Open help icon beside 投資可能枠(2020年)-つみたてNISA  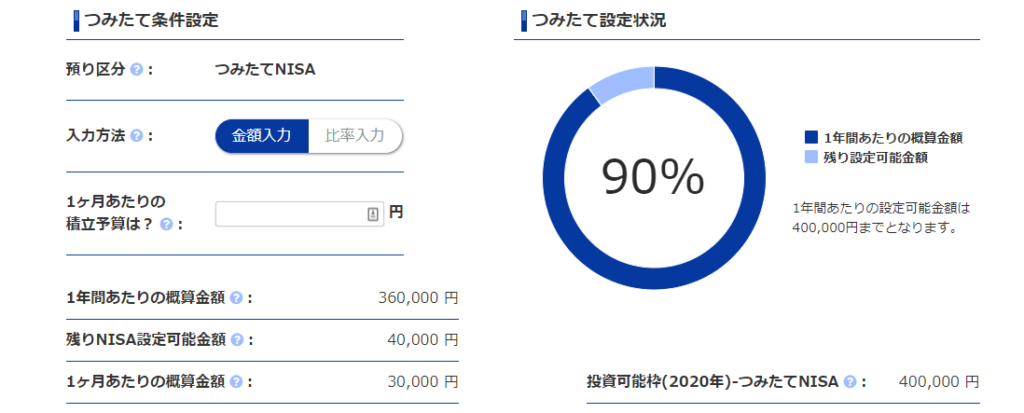click(x=849, y=382)
